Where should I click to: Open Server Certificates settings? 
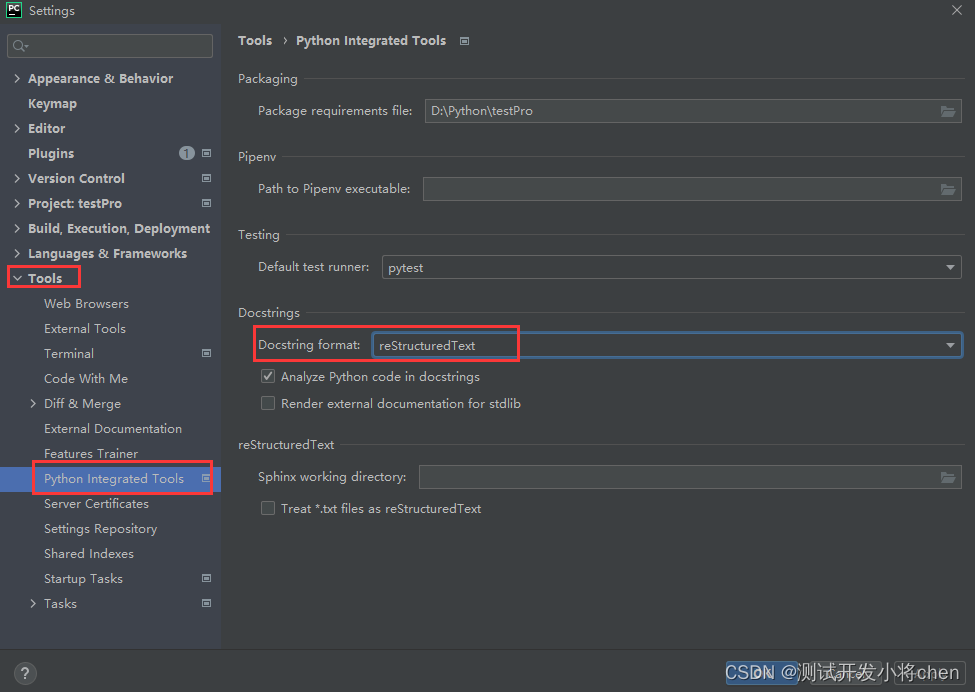96,504
